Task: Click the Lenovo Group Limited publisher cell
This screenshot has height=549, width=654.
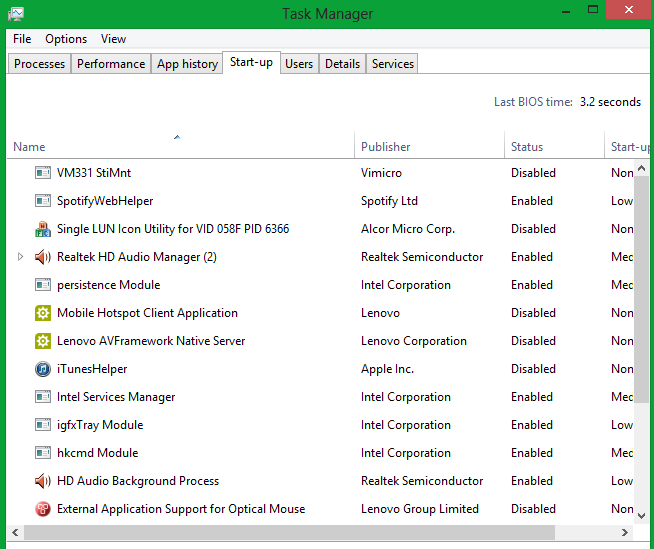Action: 420,509
